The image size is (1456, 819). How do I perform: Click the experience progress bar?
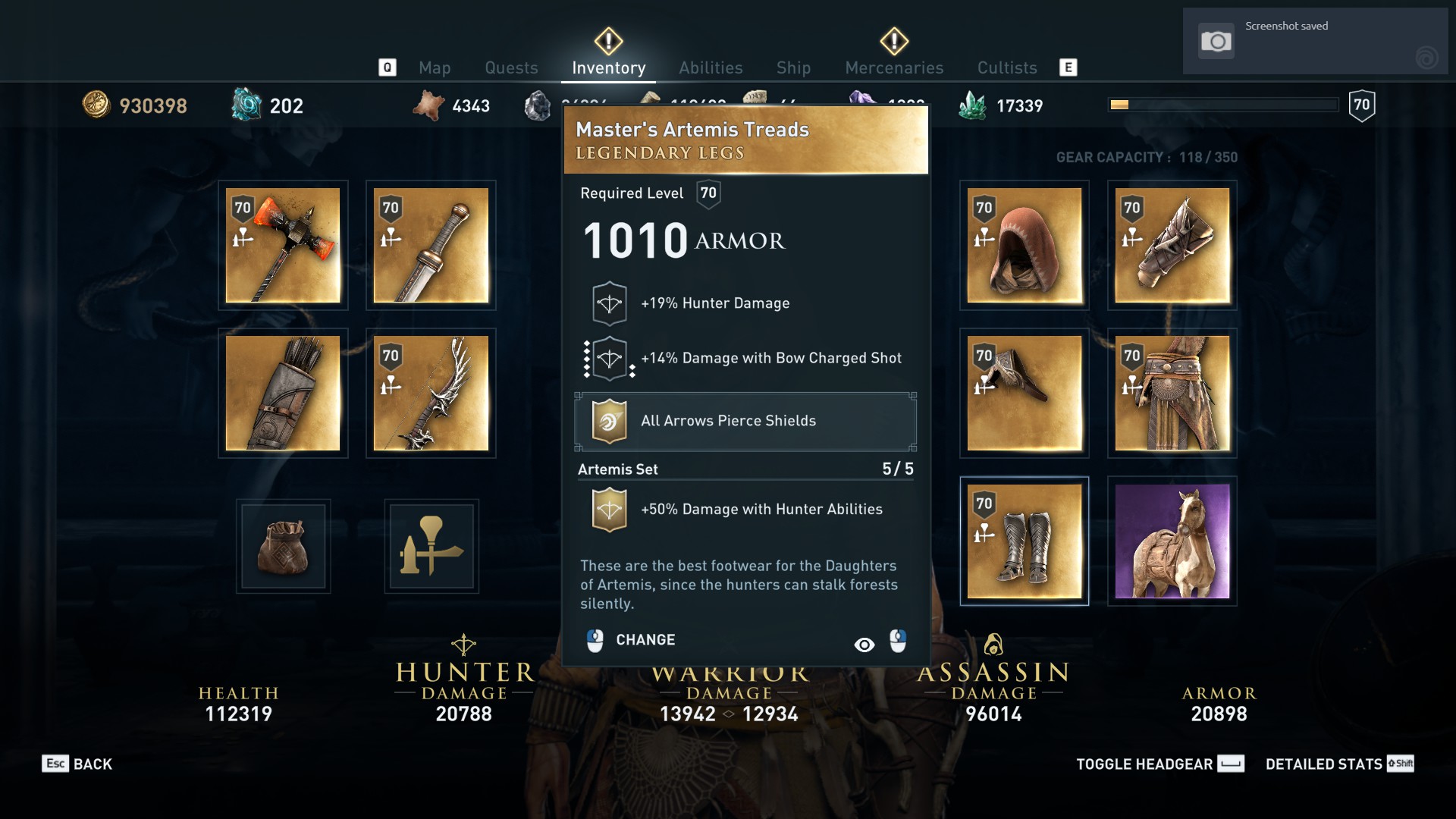(1223, 105)
